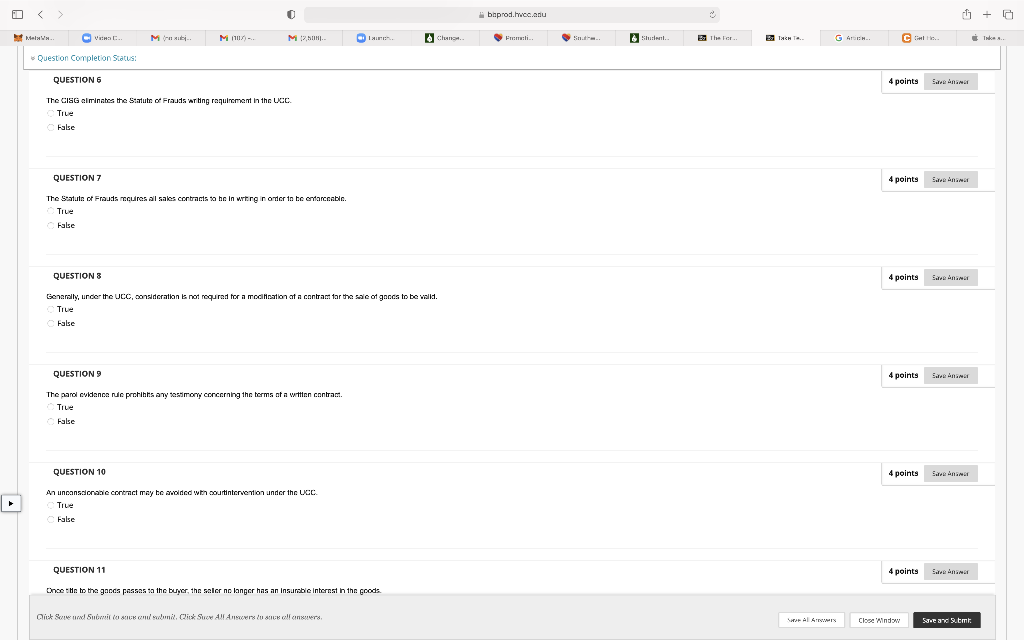Collapse the Question Completion Status arrow

tap(33, 58)
